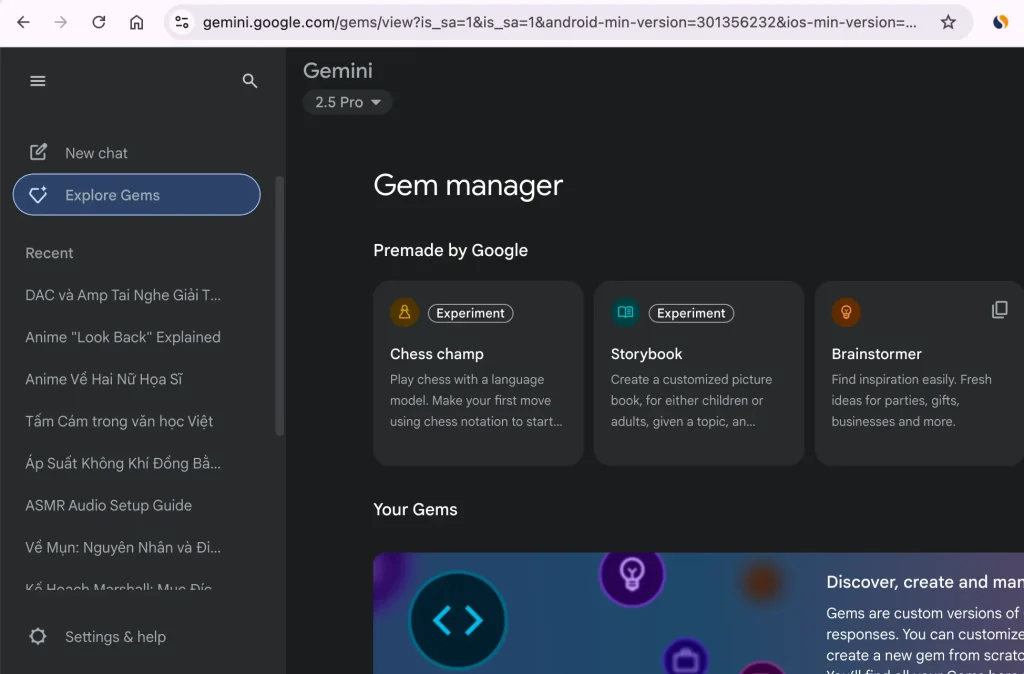Viewport: 1024px width, 674px height.
Task: Open the browser home page icon
Action: coord(136,22)
